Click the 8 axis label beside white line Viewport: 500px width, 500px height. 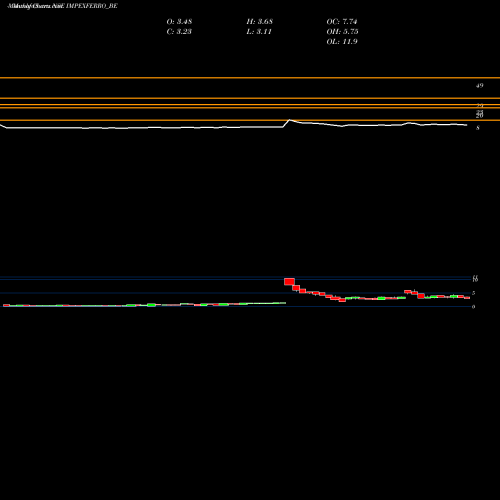click(x=478, y=128)
